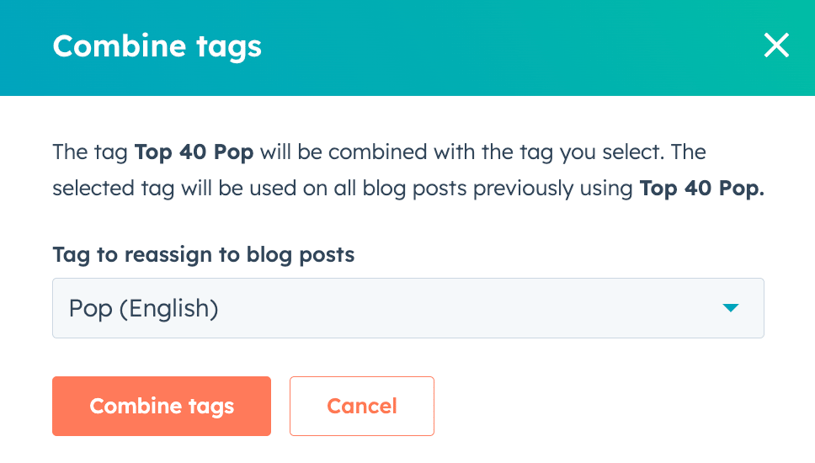Viewport: 815px width, 463px height.
Task: Confirm merge with Combine tags button
Action: pos(161,406)
